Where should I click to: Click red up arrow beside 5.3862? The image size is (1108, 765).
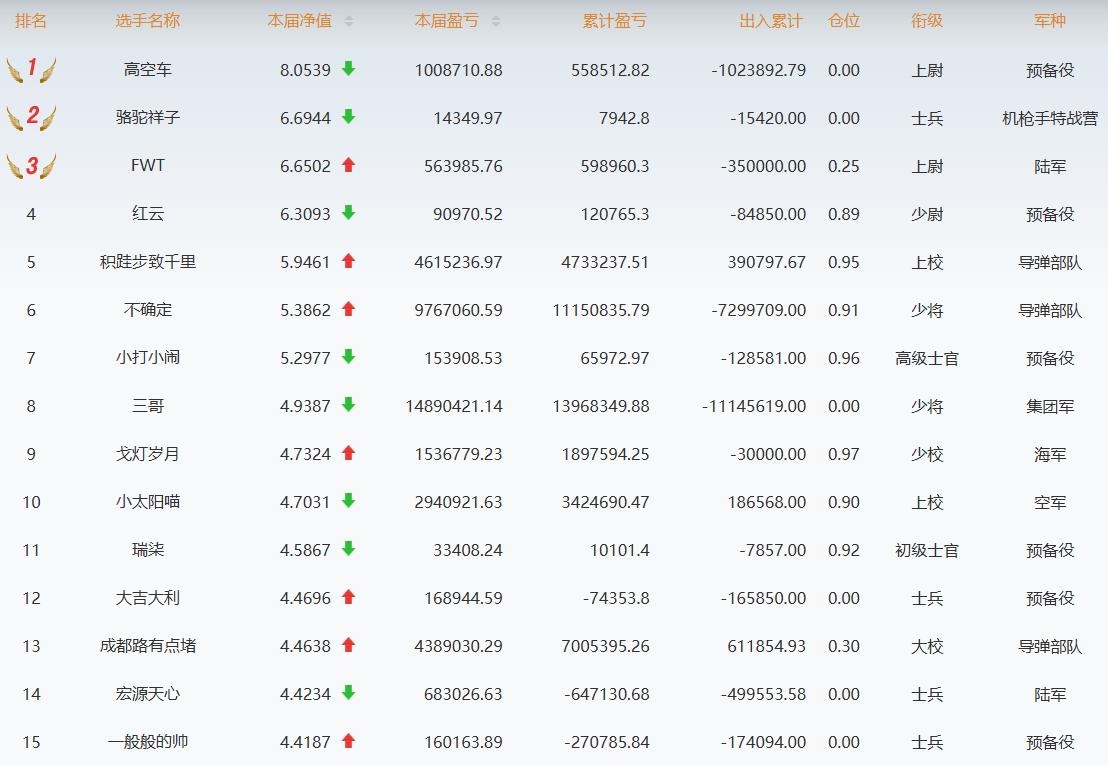(348, 309)
